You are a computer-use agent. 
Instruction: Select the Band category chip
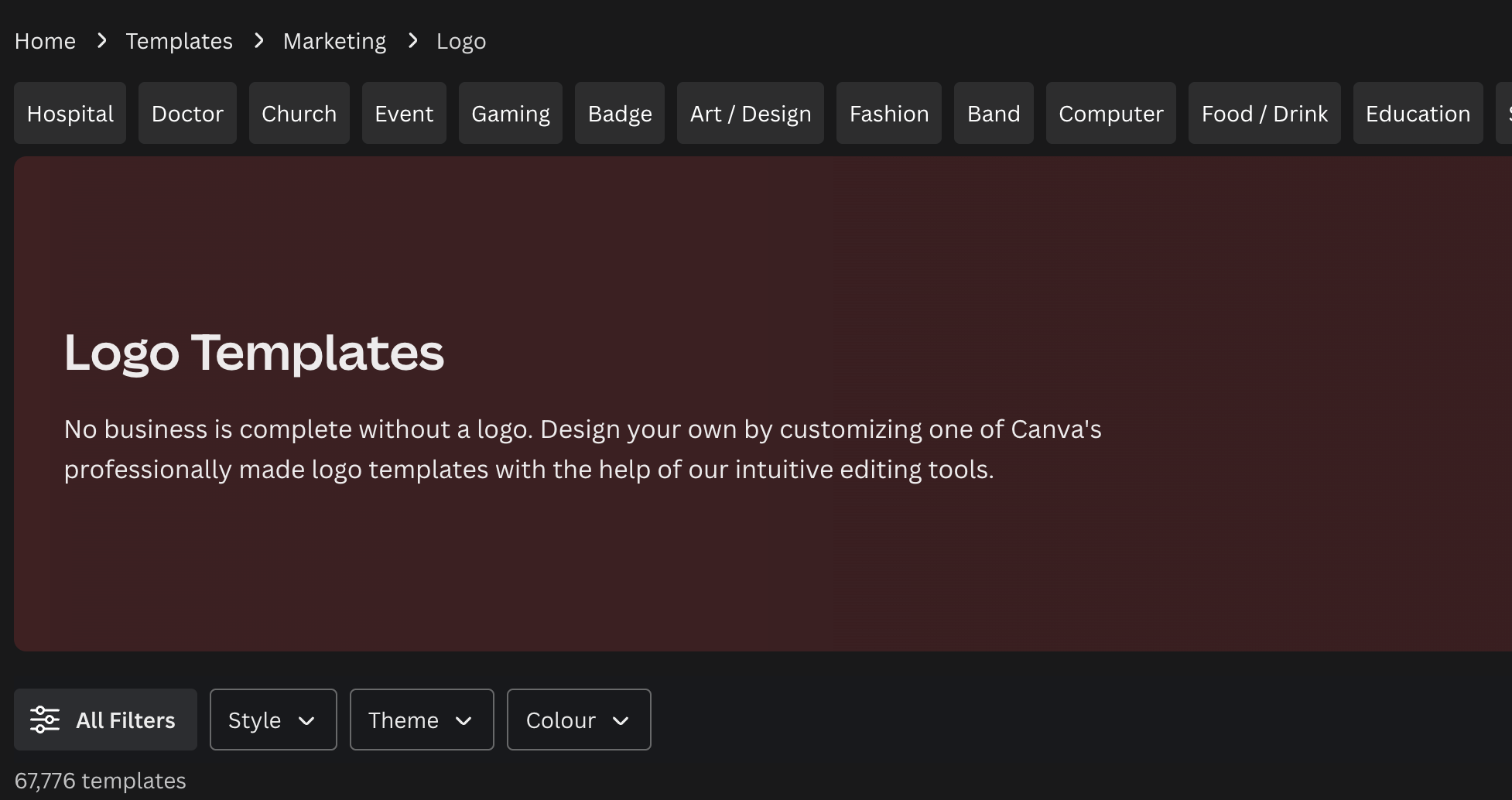pyautogui.click(x=994, y=113)
